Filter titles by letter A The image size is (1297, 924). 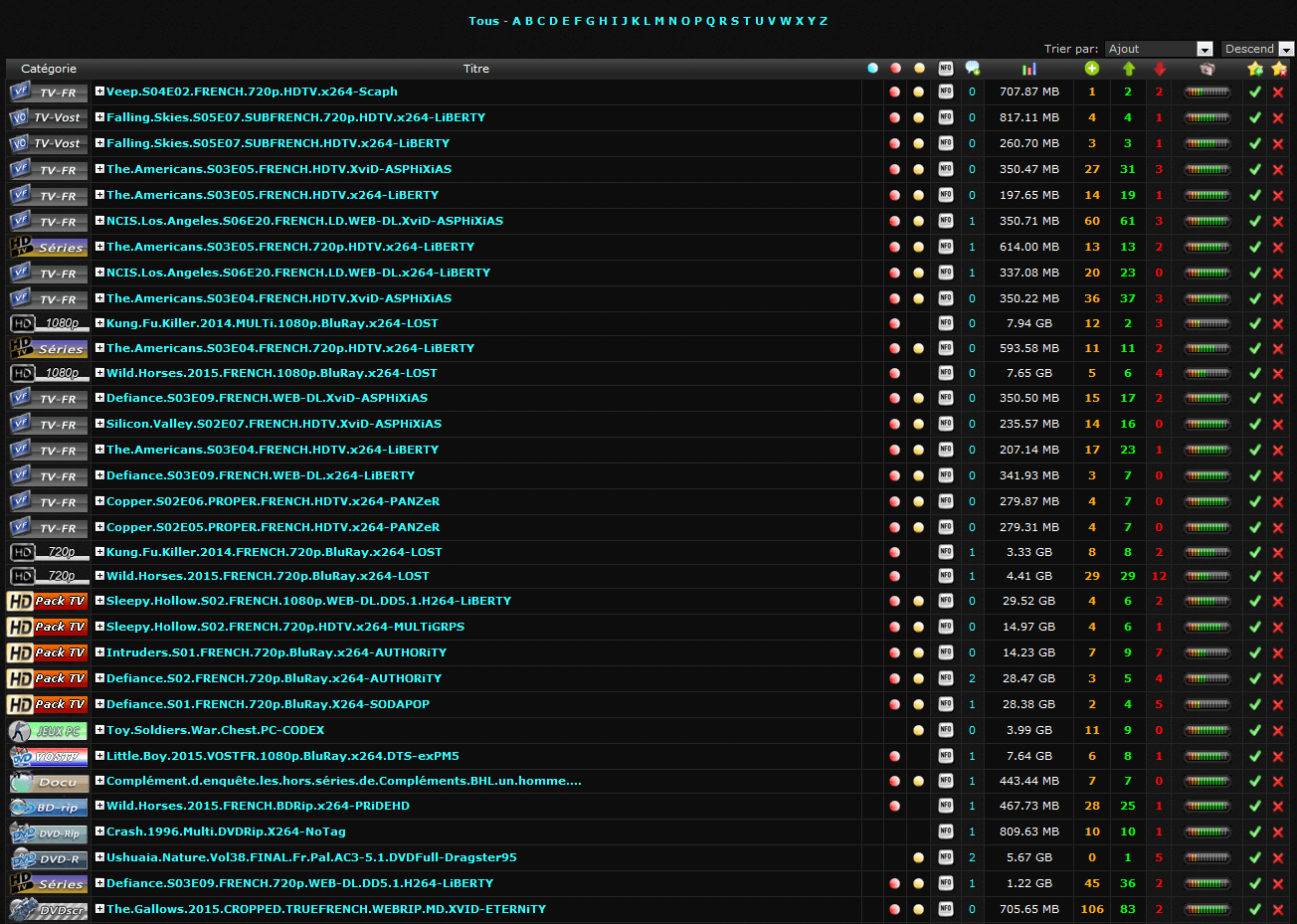click(x=516, y=21)
